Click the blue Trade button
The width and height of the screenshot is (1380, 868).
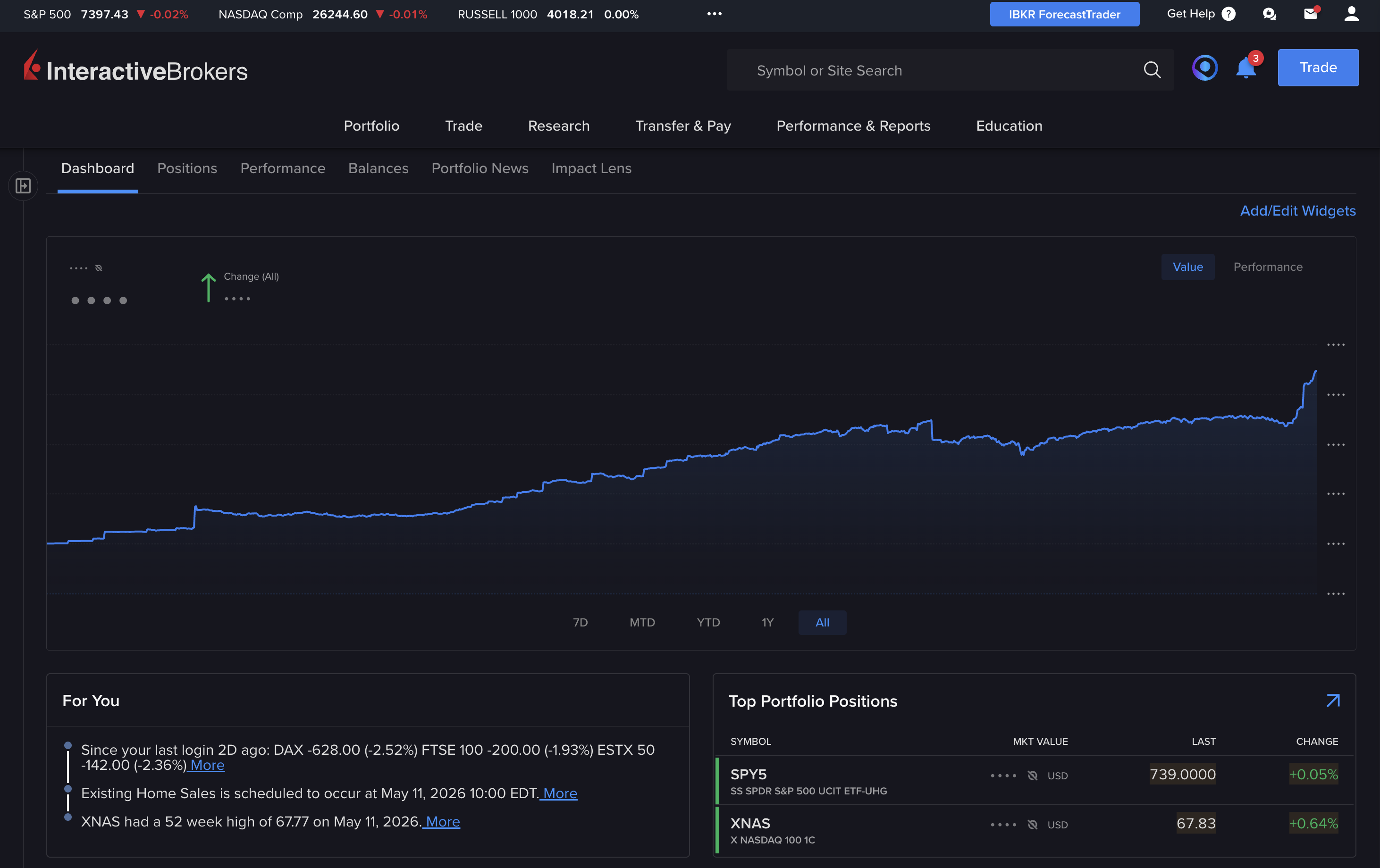point(1318,67)
